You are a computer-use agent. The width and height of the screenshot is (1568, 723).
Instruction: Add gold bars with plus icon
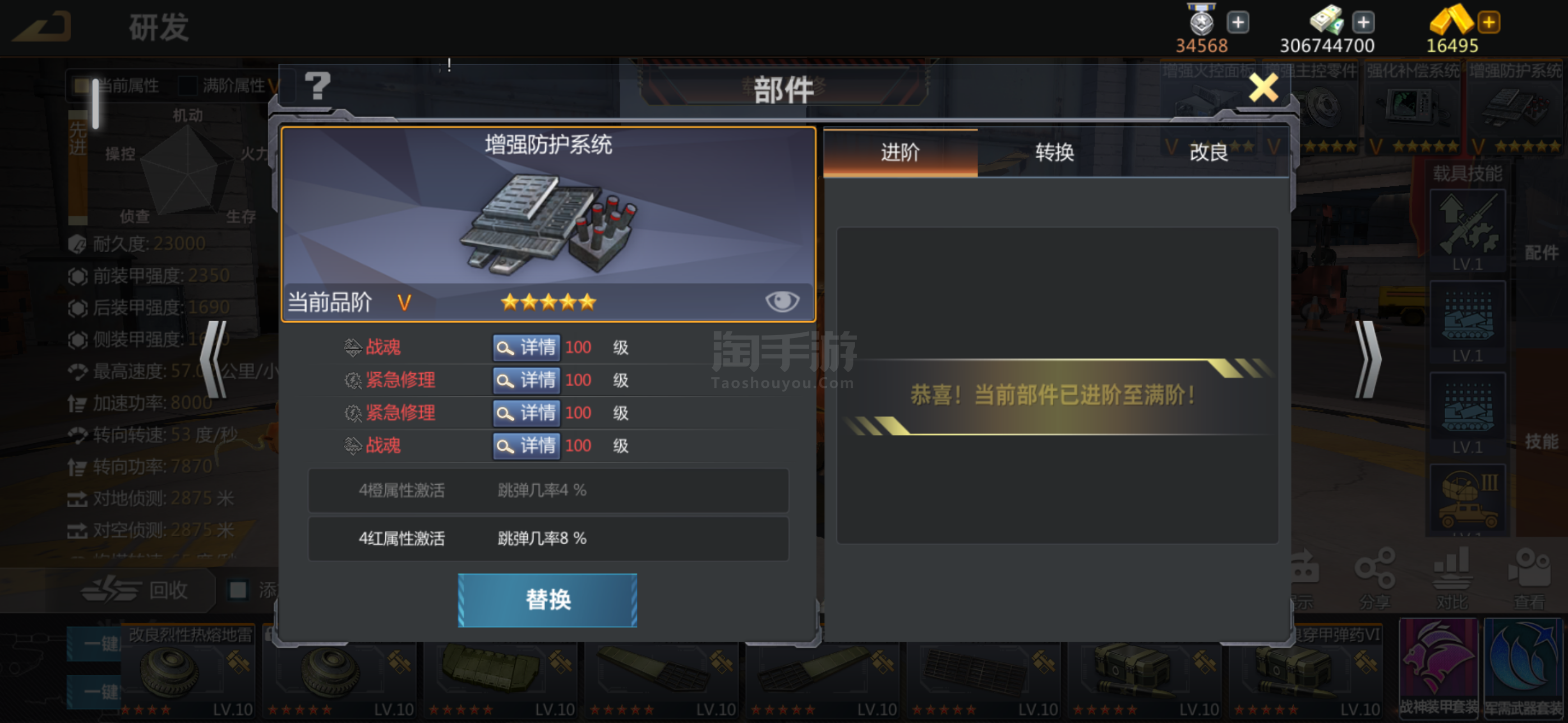pos(1489,22)
